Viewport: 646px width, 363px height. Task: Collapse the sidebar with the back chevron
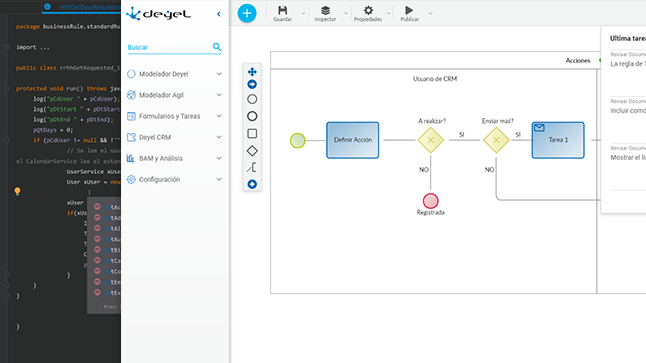point(219,14)
